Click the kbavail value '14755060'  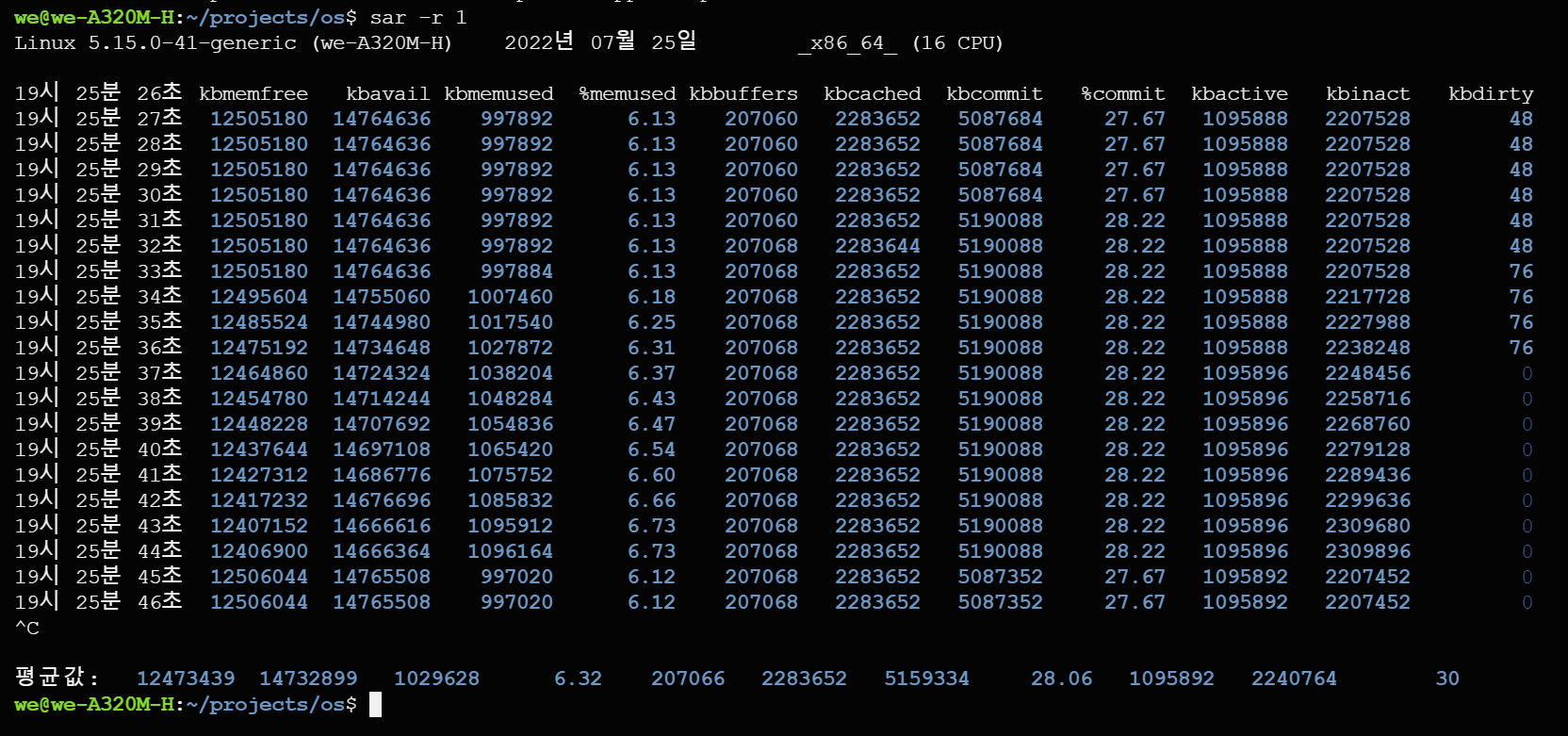coord(382,298)
